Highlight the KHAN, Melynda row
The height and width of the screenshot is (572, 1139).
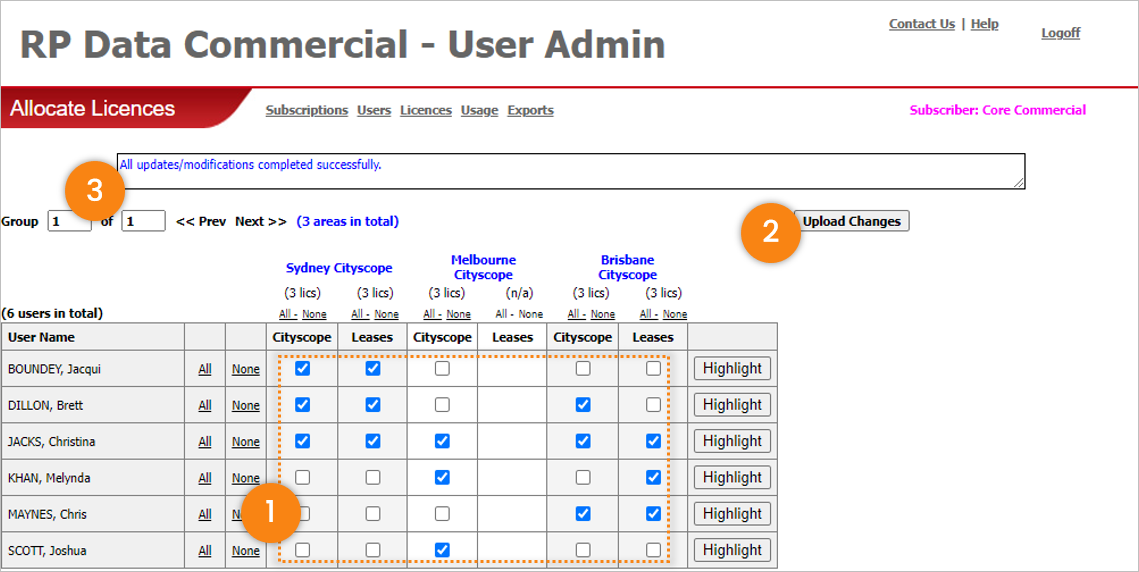(x=732, y=478)
